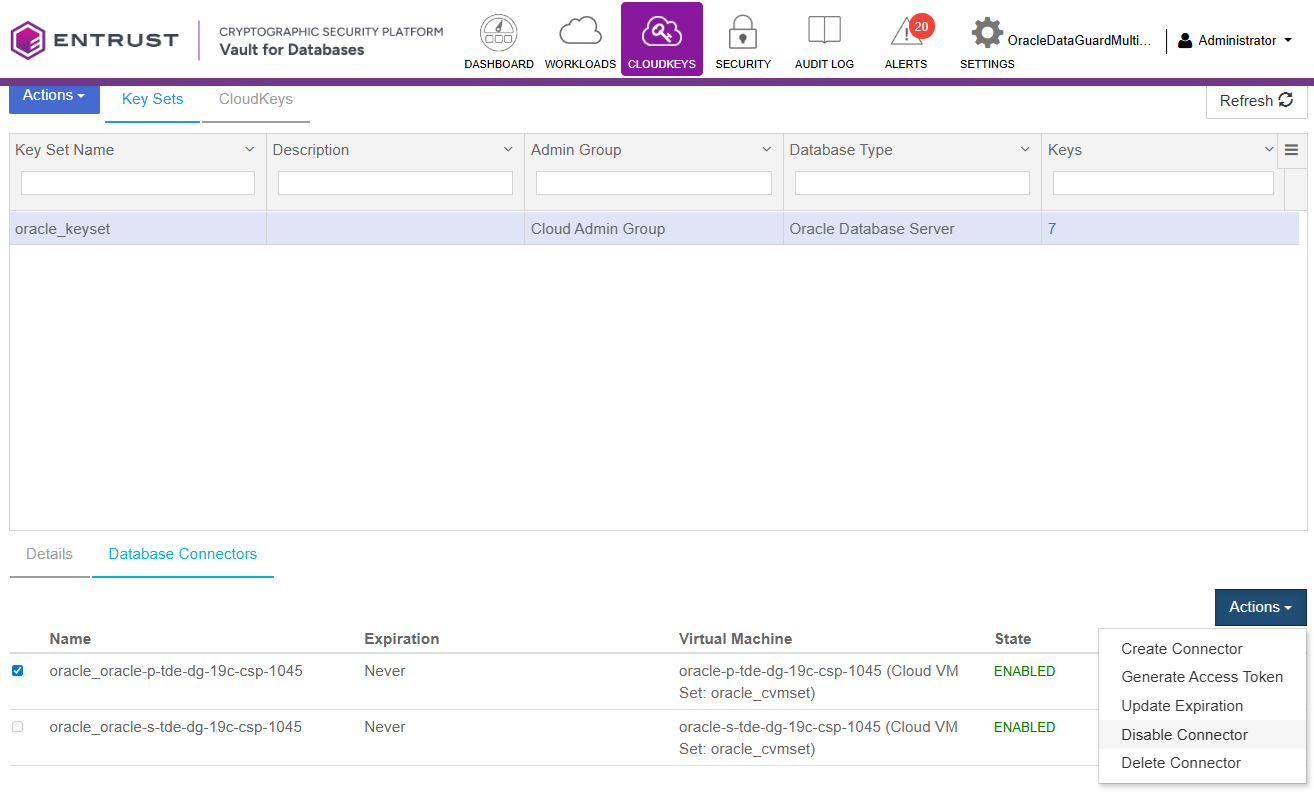
Task: Open Settings gear icon
Action: pyautogui.click(x=987, y=32)
